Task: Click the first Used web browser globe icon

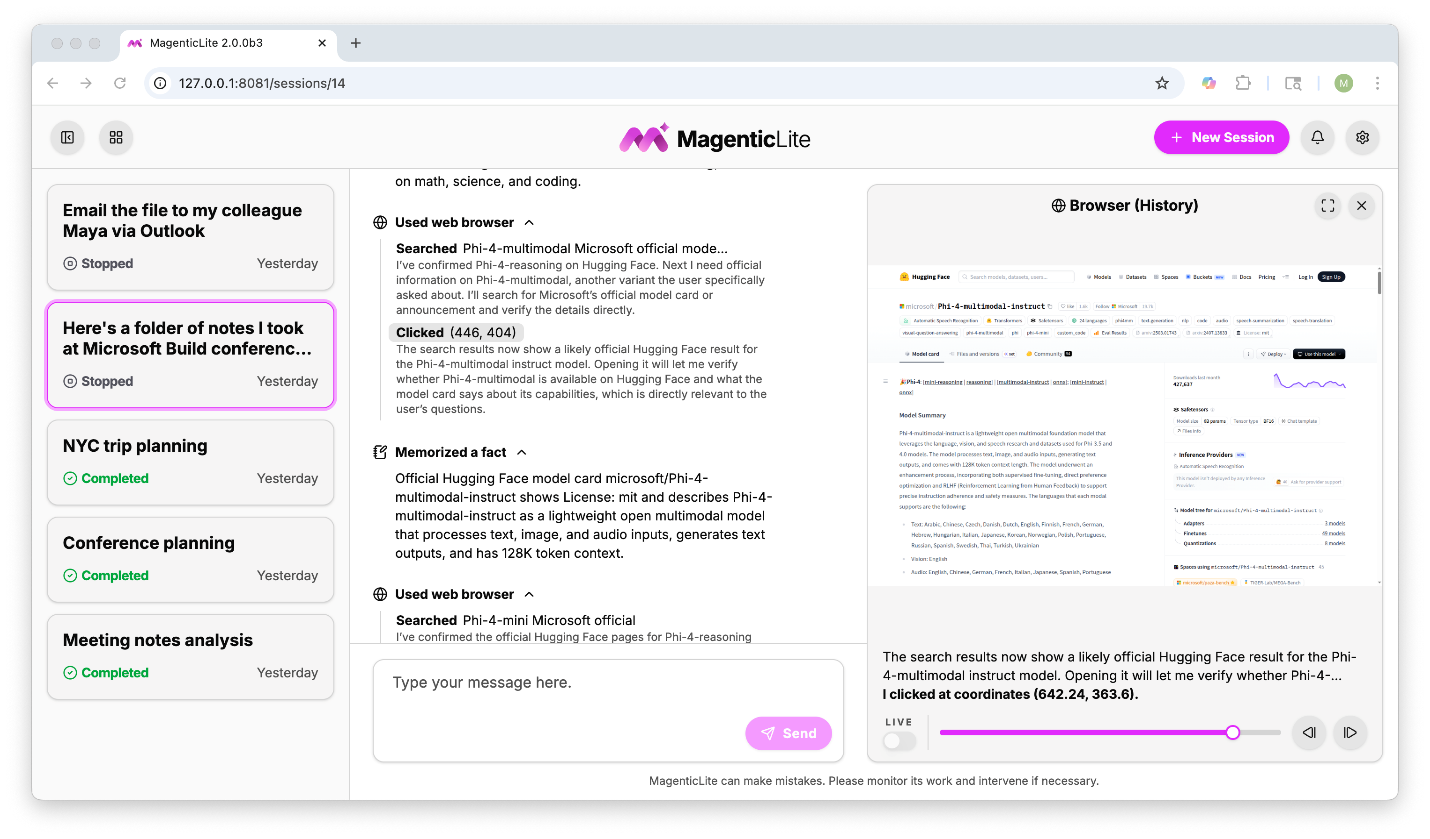Action: pyautogui.click(x=380, y=223)
